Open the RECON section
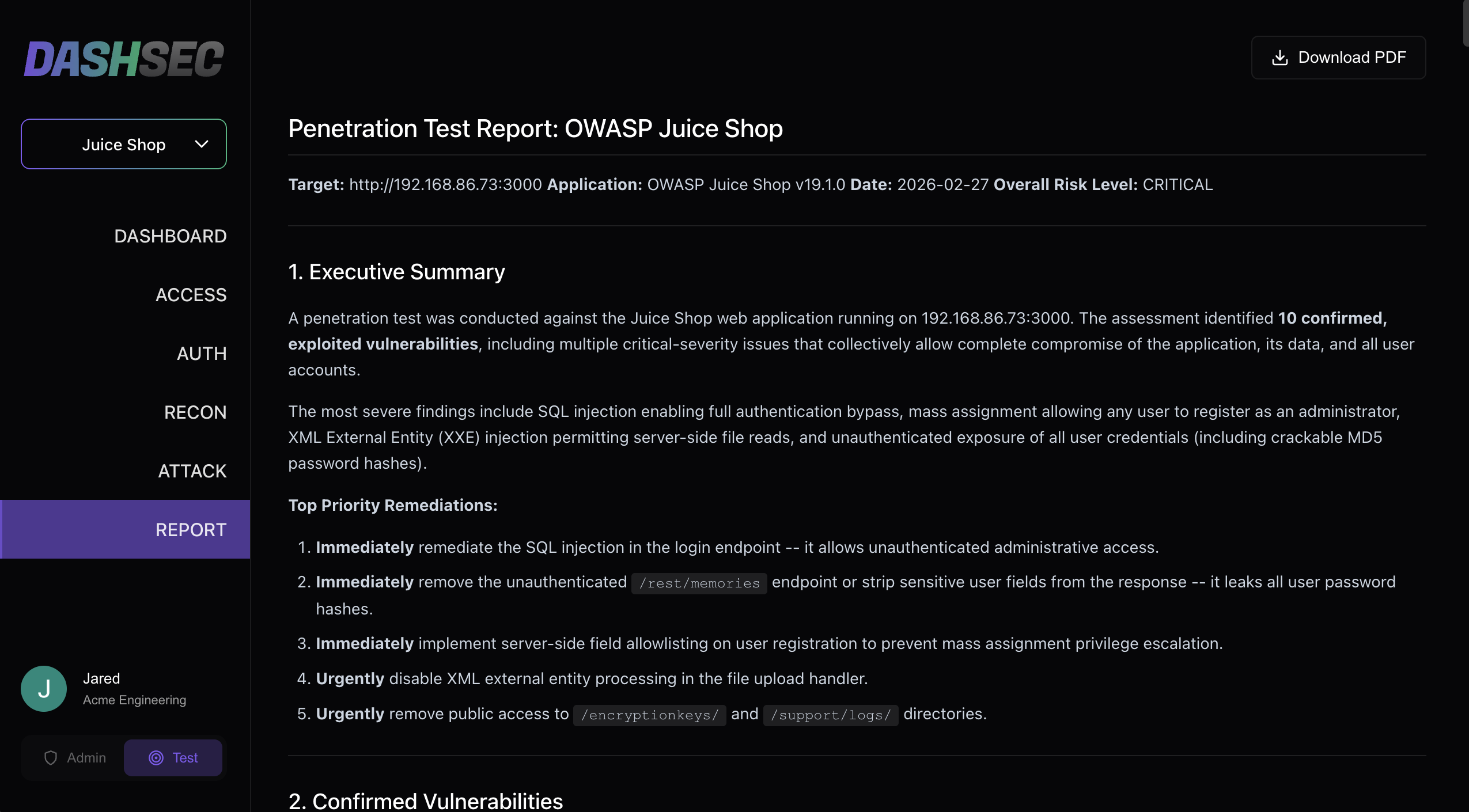 pos(195,412)
